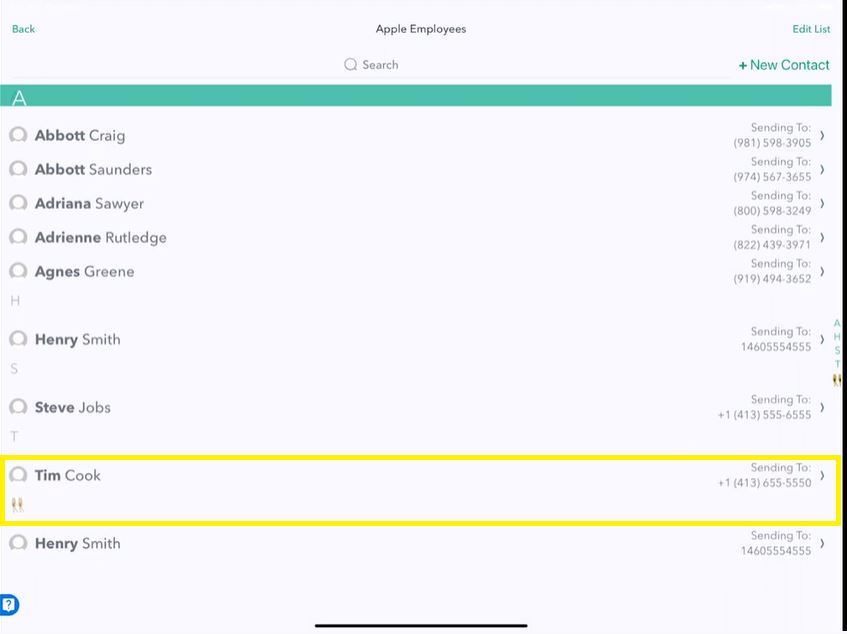Open details chevron for Abbott Saunders
Viewport: 847px width, 634px height.
click(x=822, y=169)
